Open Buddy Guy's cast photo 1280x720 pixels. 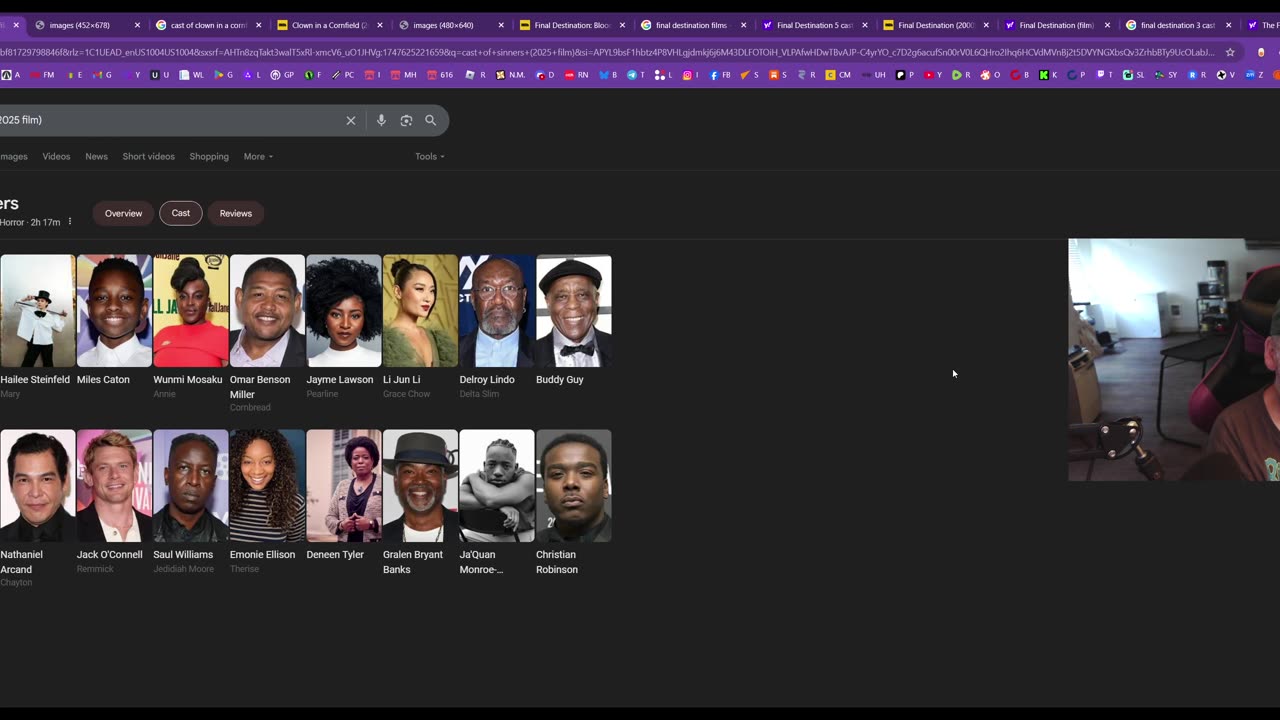click(574, 311)
